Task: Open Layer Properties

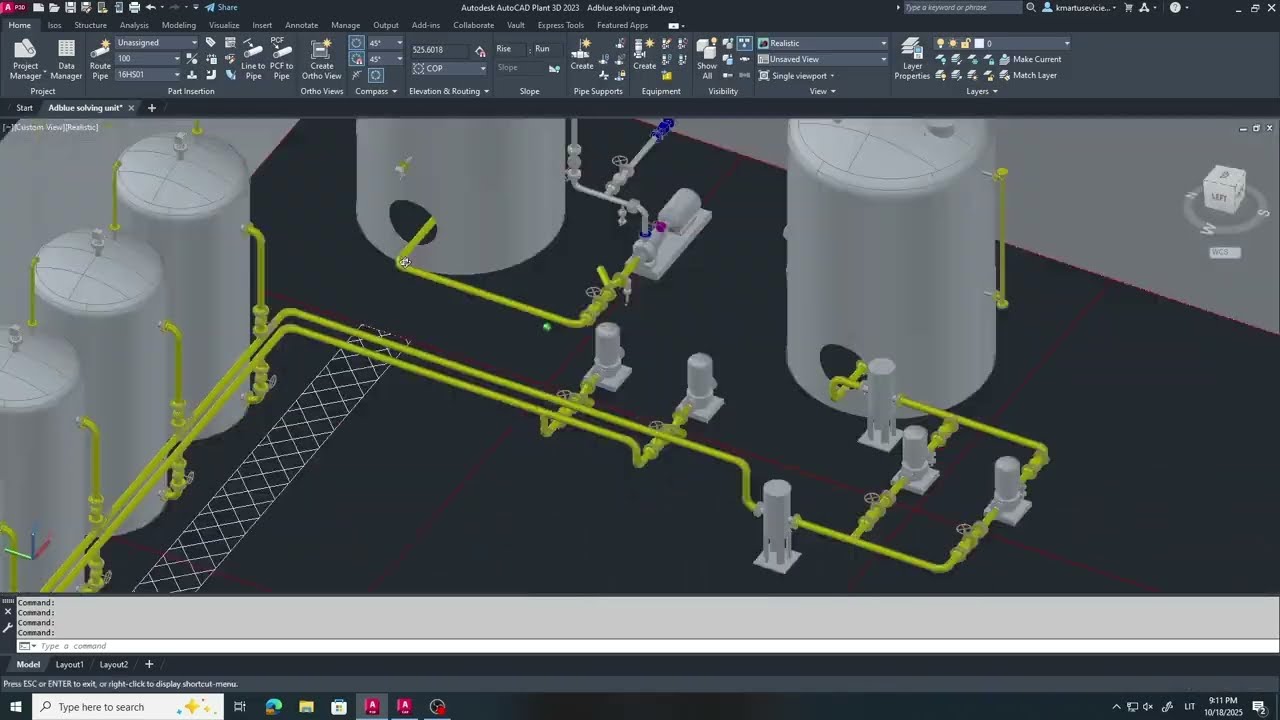Action: (912, 59)
